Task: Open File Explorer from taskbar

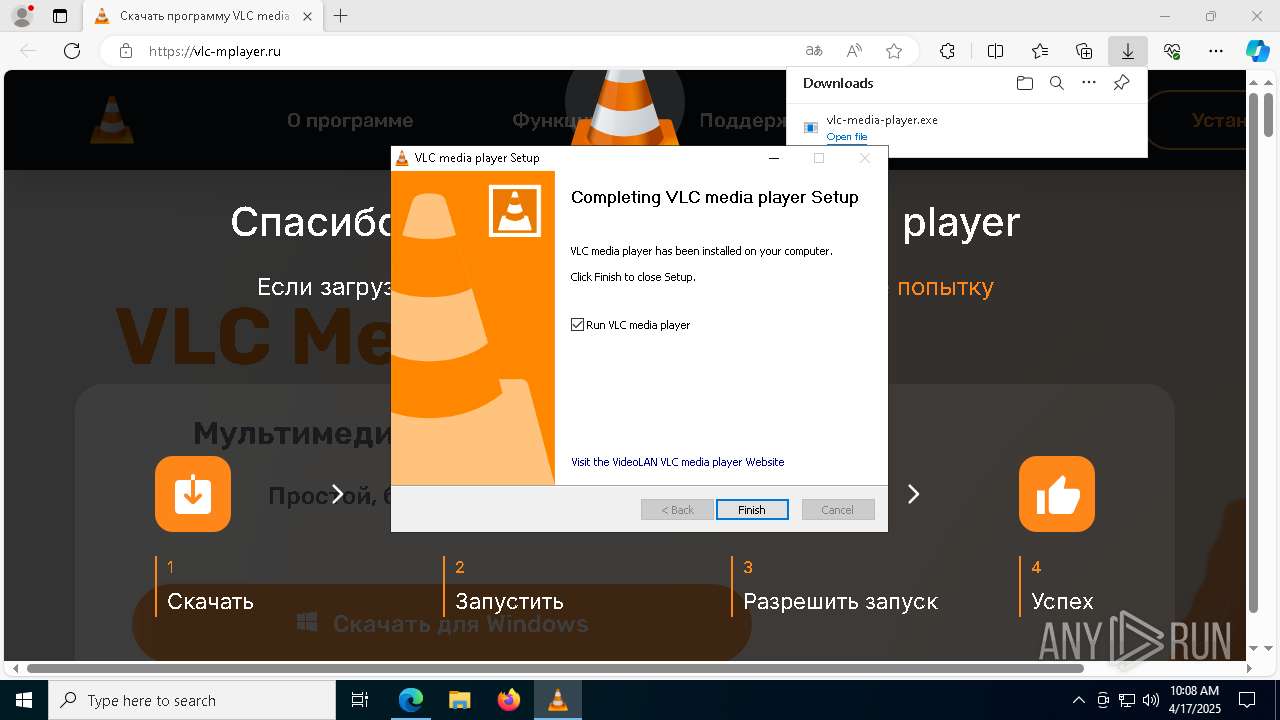Action: point(459,700)
